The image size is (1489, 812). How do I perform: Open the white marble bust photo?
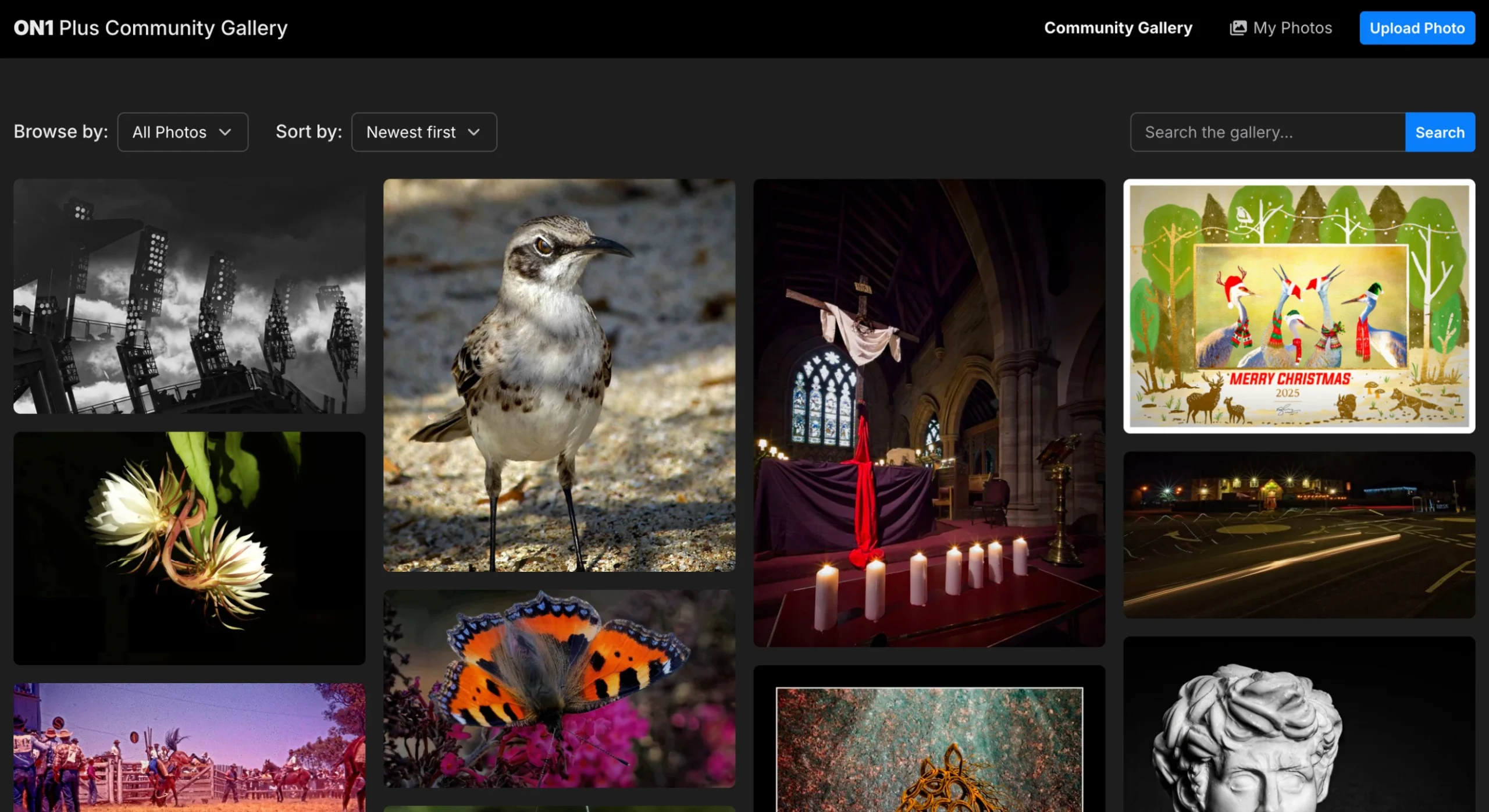1299,724
